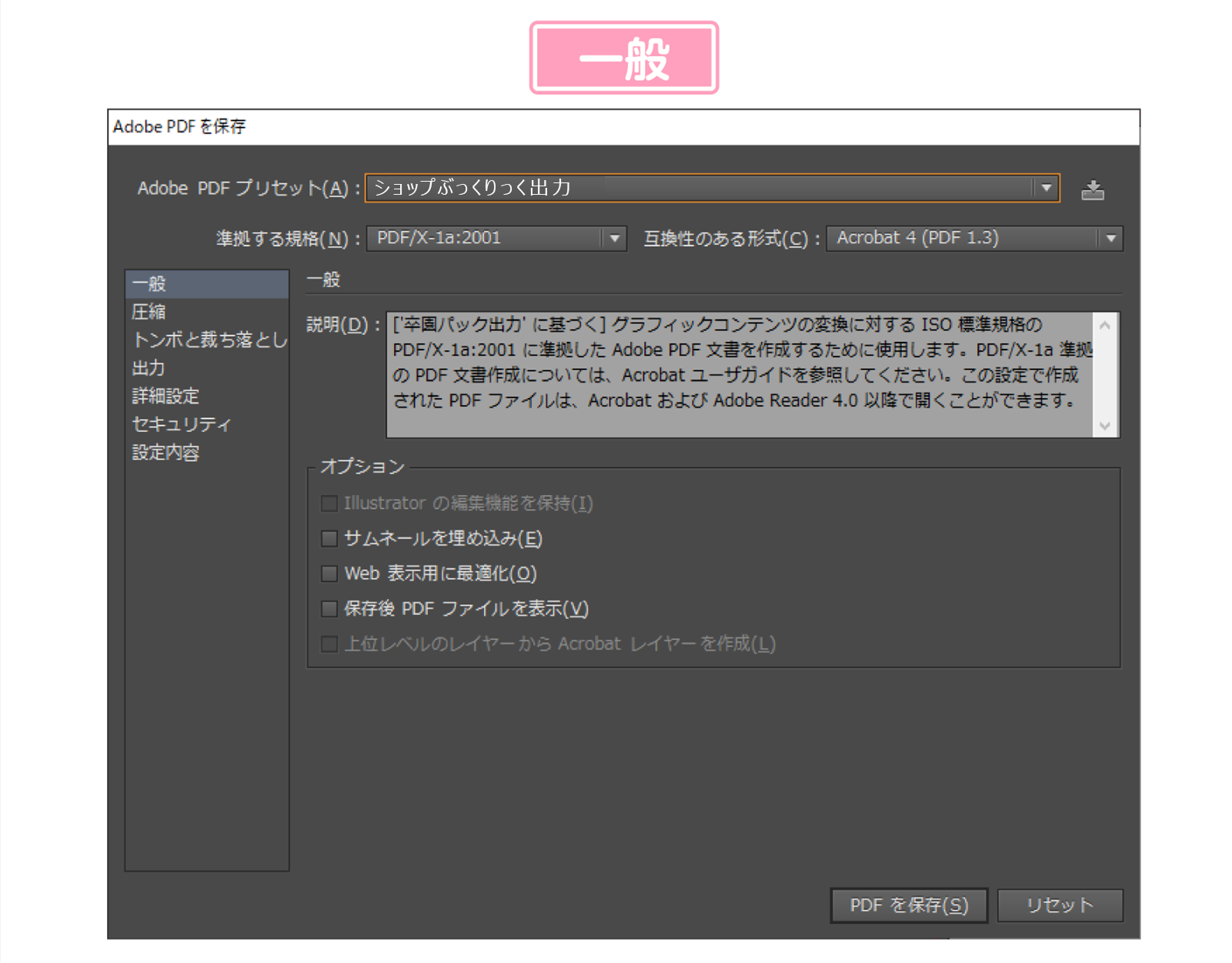Click the オプション group label

(x=362, y=466)
